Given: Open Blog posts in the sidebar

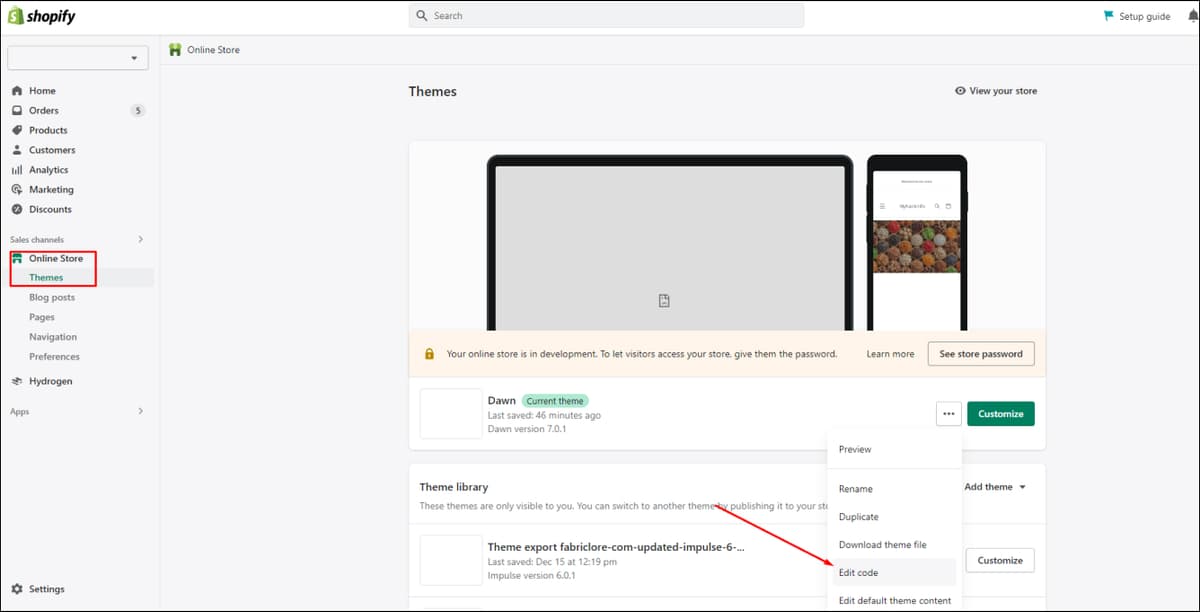Looking at the screenshot, I should [52, 298].
